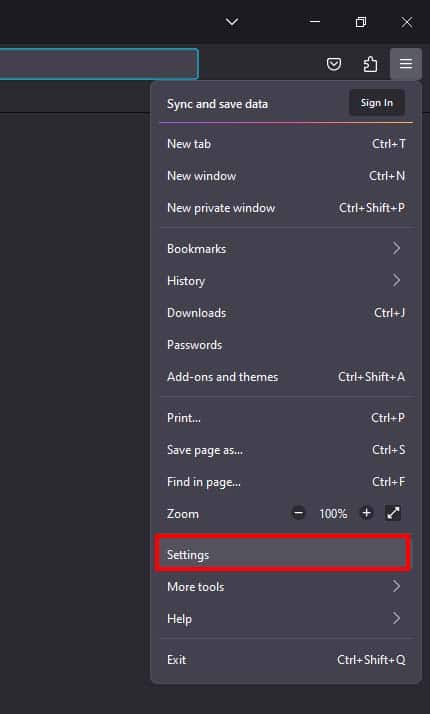Expand the History submenu
The width and height of the screenshot is (430, 714).
pyautogui.click(x=286, y=280)
